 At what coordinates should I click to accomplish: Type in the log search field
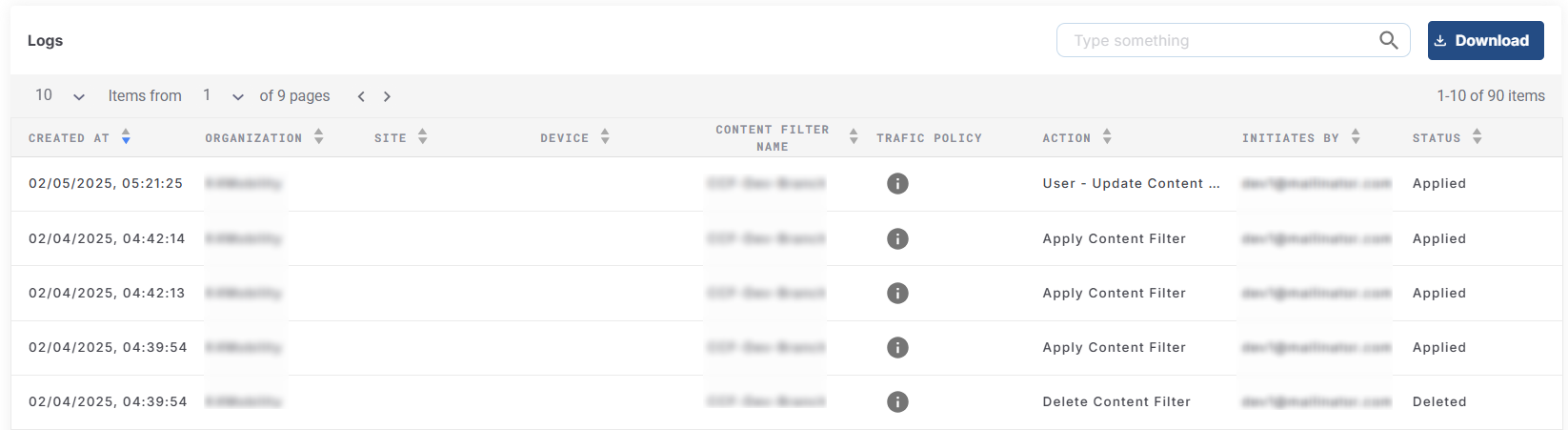[x=1219, y=41]
